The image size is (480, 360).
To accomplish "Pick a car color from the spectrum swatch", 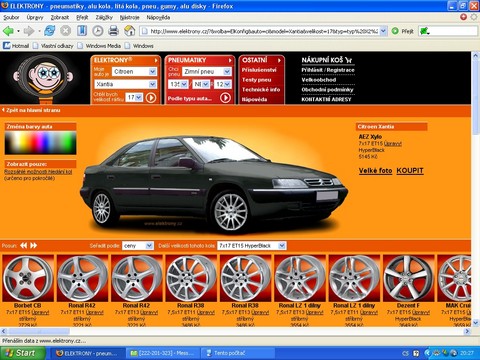I will (40, 143).
